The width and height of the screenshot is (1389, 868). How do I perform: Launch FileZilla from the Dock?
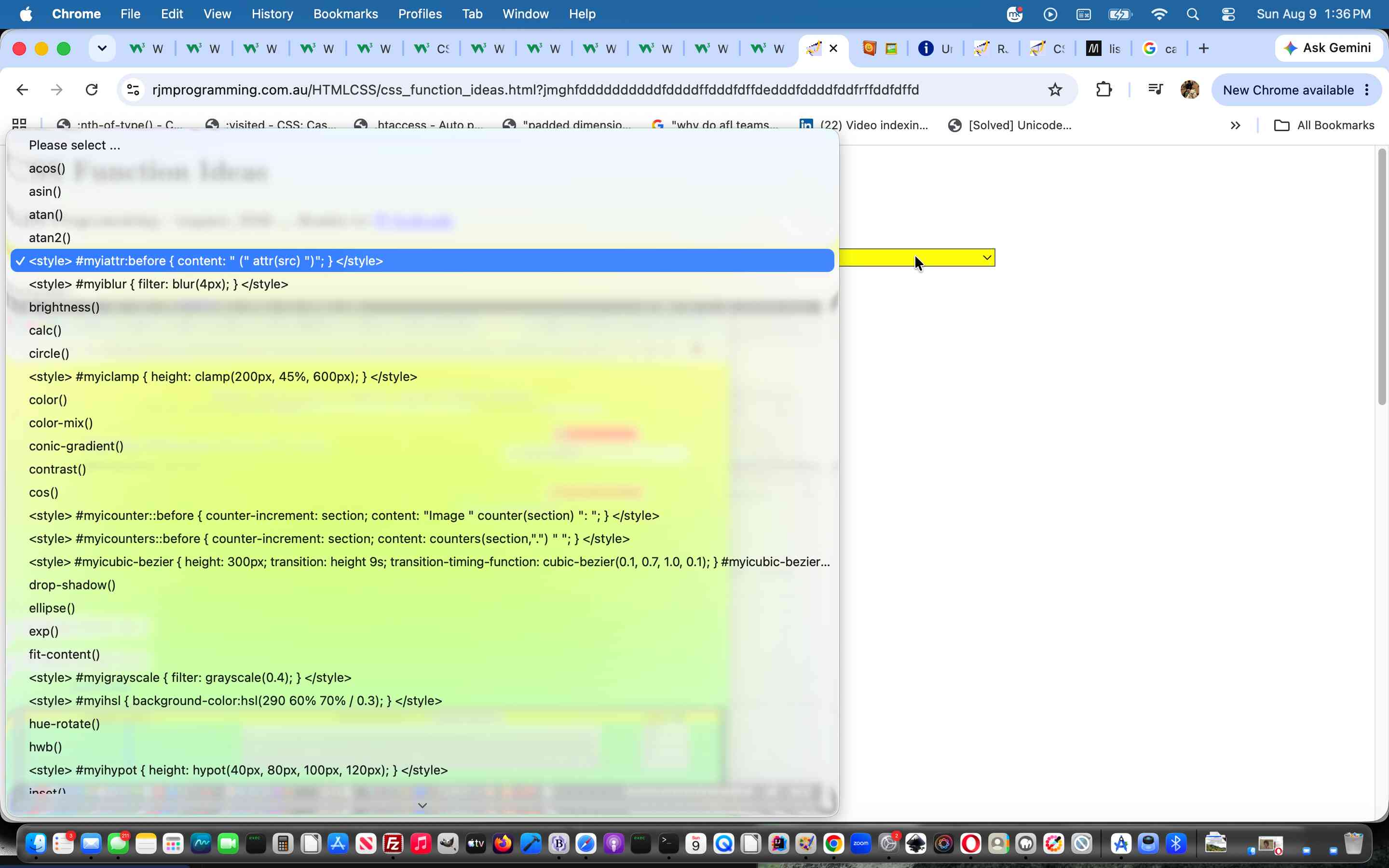(x=393, y=843)
